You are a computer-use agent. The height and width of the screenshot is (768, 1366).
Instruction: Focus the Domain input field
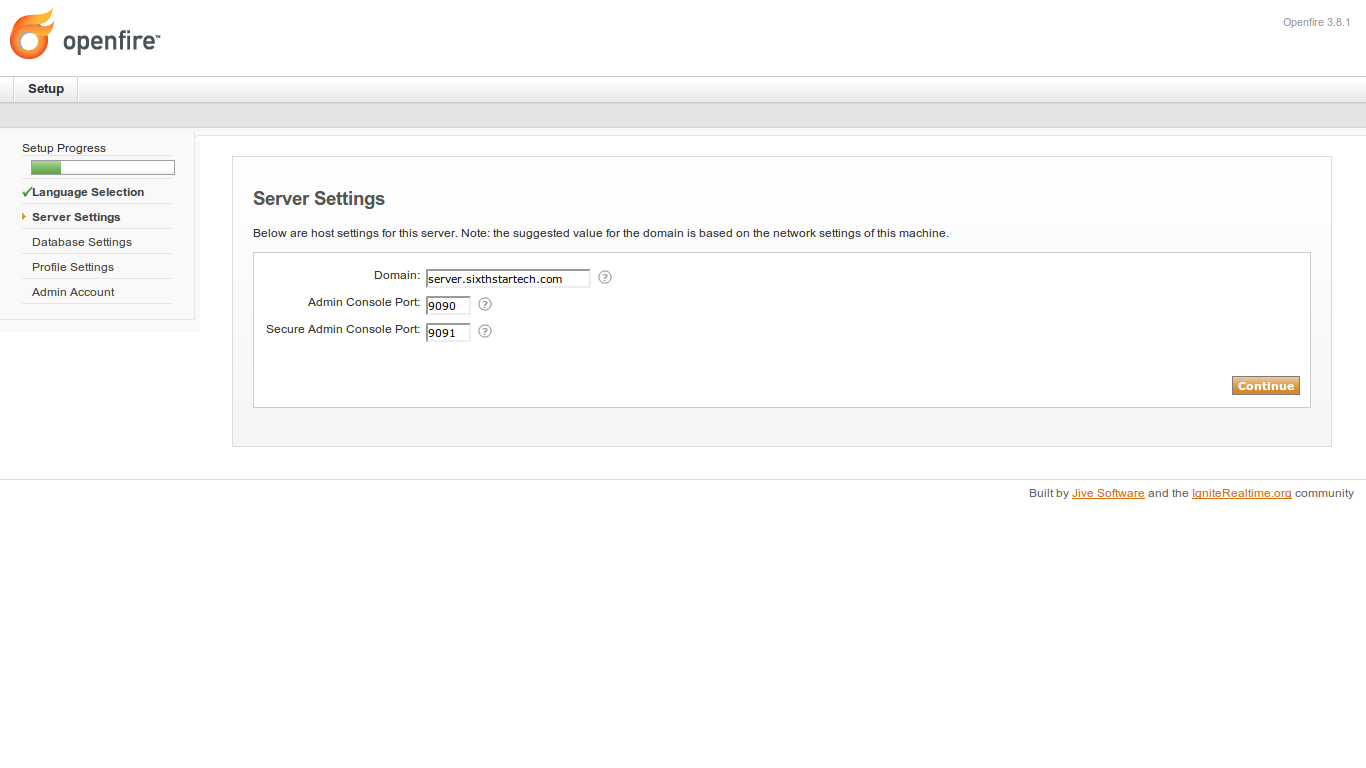[508, 279]
